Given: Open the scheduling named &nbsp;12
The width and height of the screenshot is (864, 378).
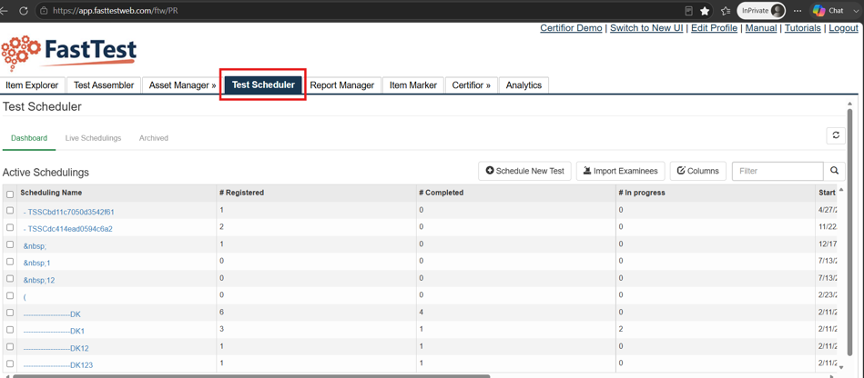Looking at the screenshot, I should [39, 280].
